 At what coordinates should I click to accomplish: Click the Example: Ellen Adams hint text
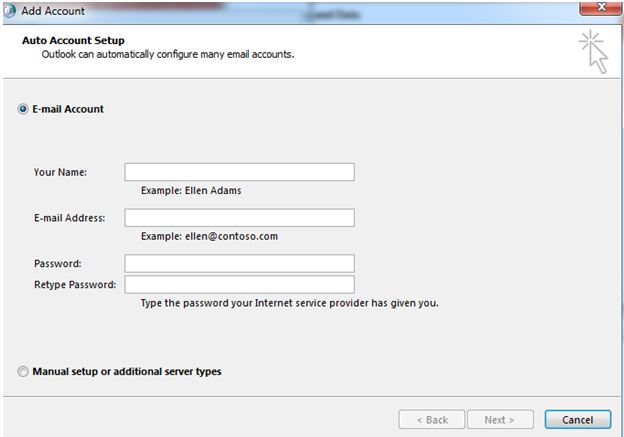(x=191, y=191)
